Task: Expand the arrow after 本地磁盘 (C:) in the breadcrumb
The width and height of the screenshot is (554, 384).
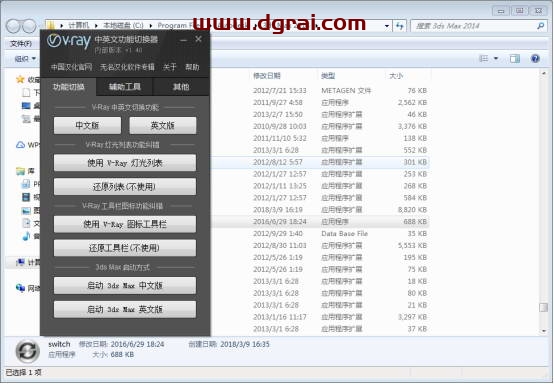Action: pyautogui.click(x=151, y=26)
